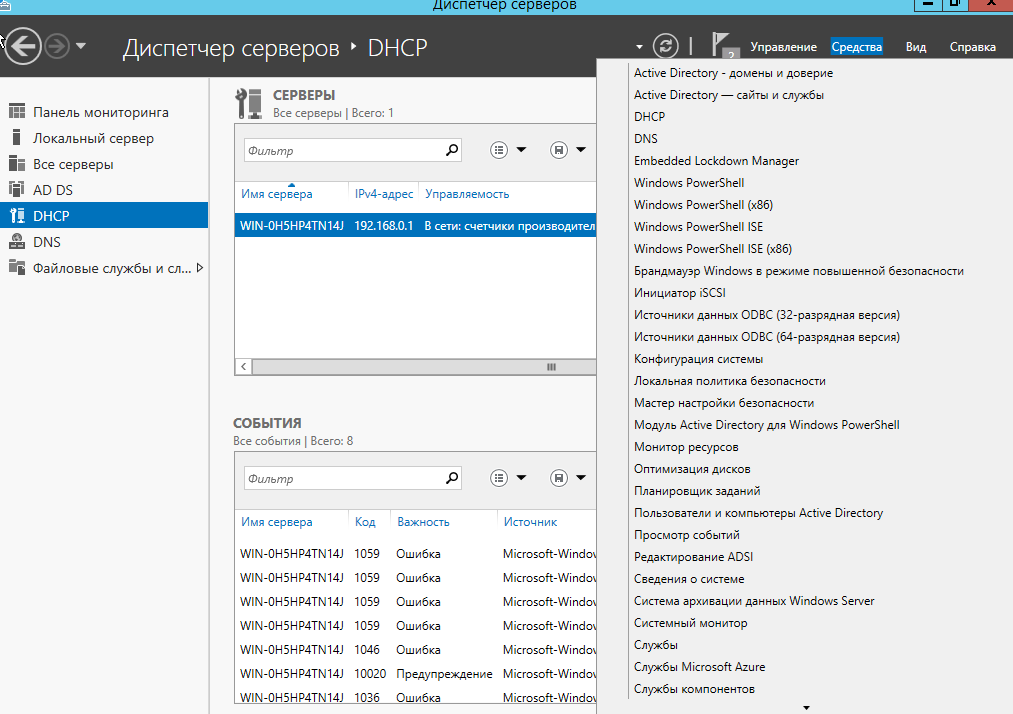The image size is (1013, 714).
Task: Sort by Имя сервера in servers table
Action: [277, 194]
